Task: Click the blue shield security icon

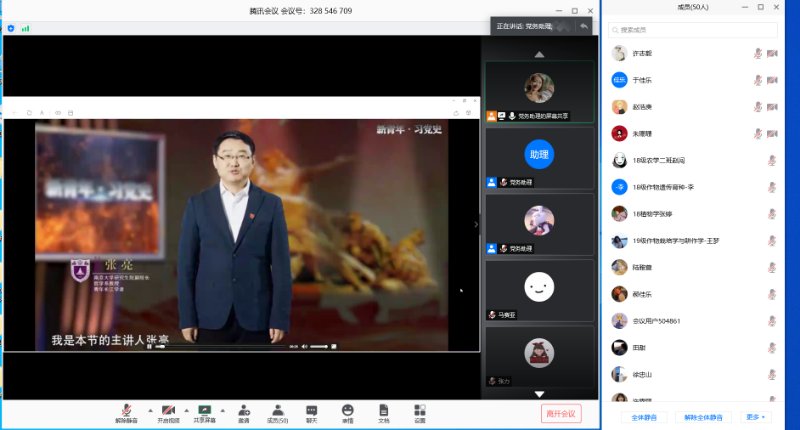Action: (11, 28)
